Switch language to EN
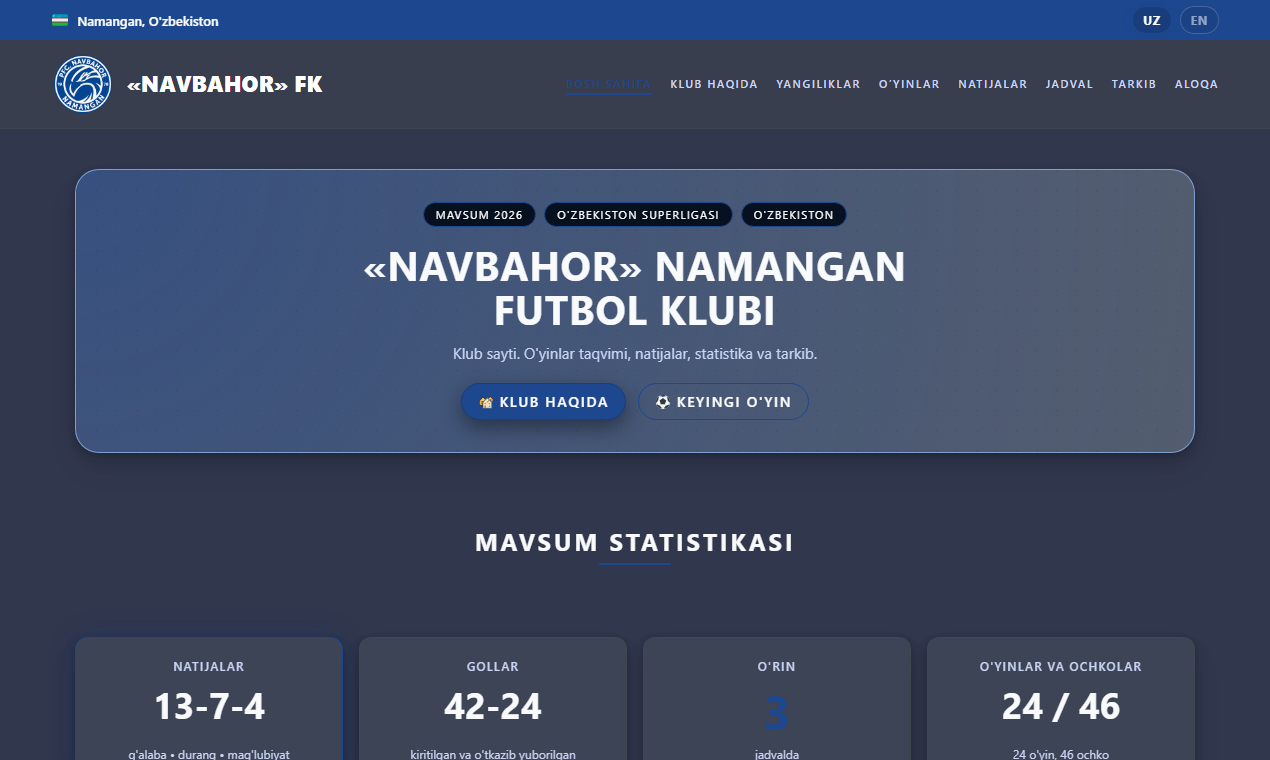The image size is (1270, 760). tap(1199, 21)
